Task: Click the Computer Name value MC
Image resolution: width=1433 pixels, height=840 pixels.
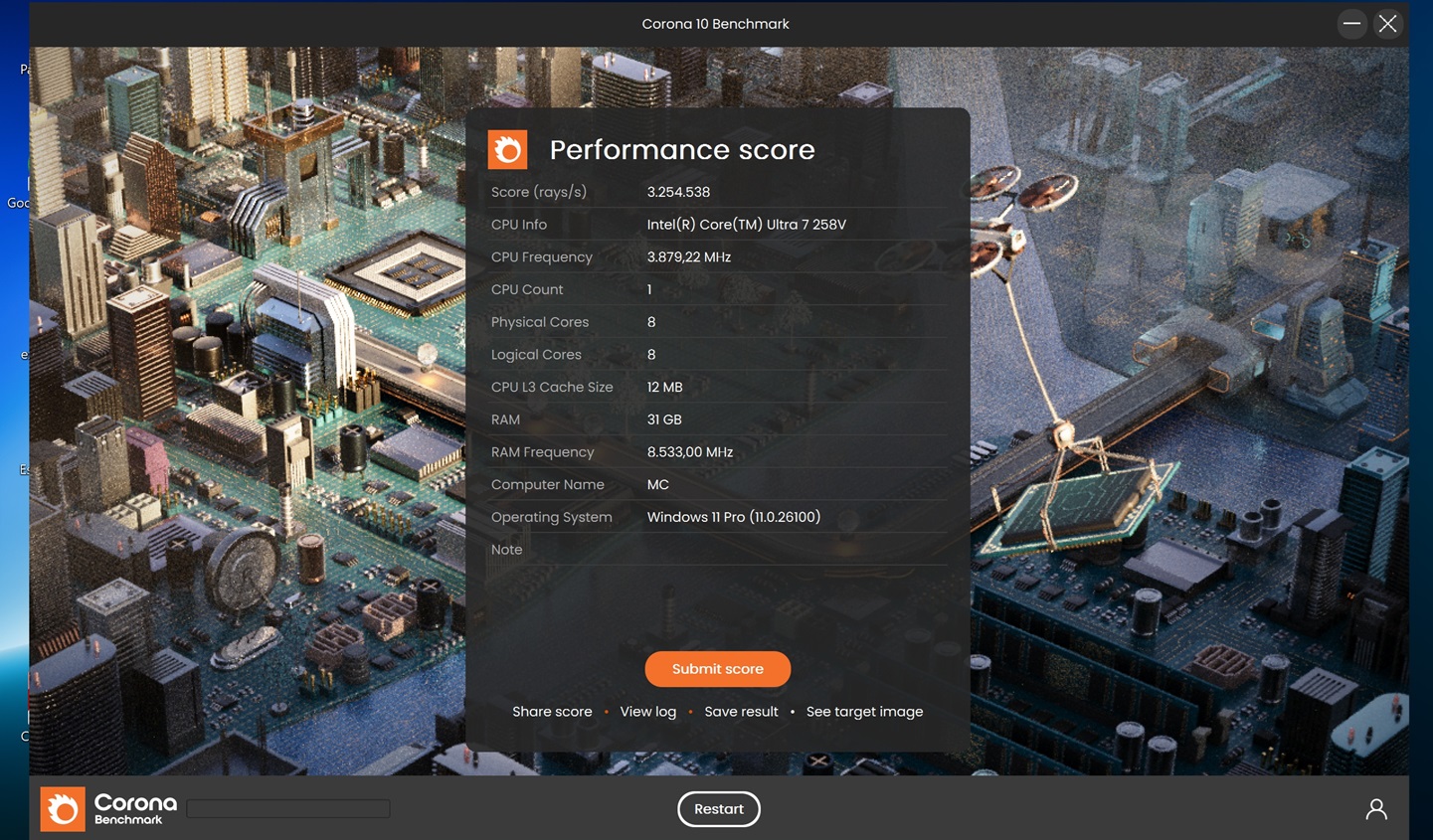Action: (x=657, y=485)
